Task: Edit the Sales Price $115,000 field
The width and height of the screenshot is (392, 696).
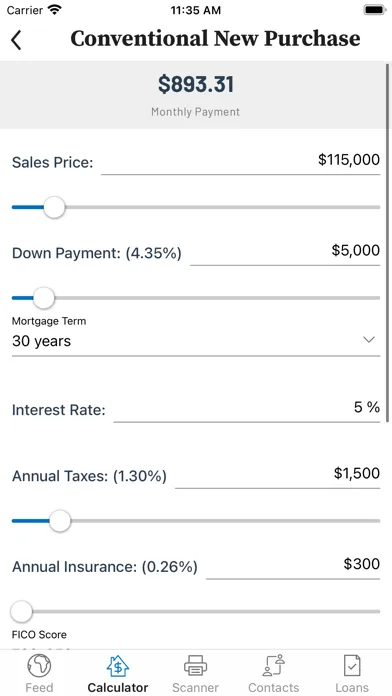Action: click(x=241, y=161)
